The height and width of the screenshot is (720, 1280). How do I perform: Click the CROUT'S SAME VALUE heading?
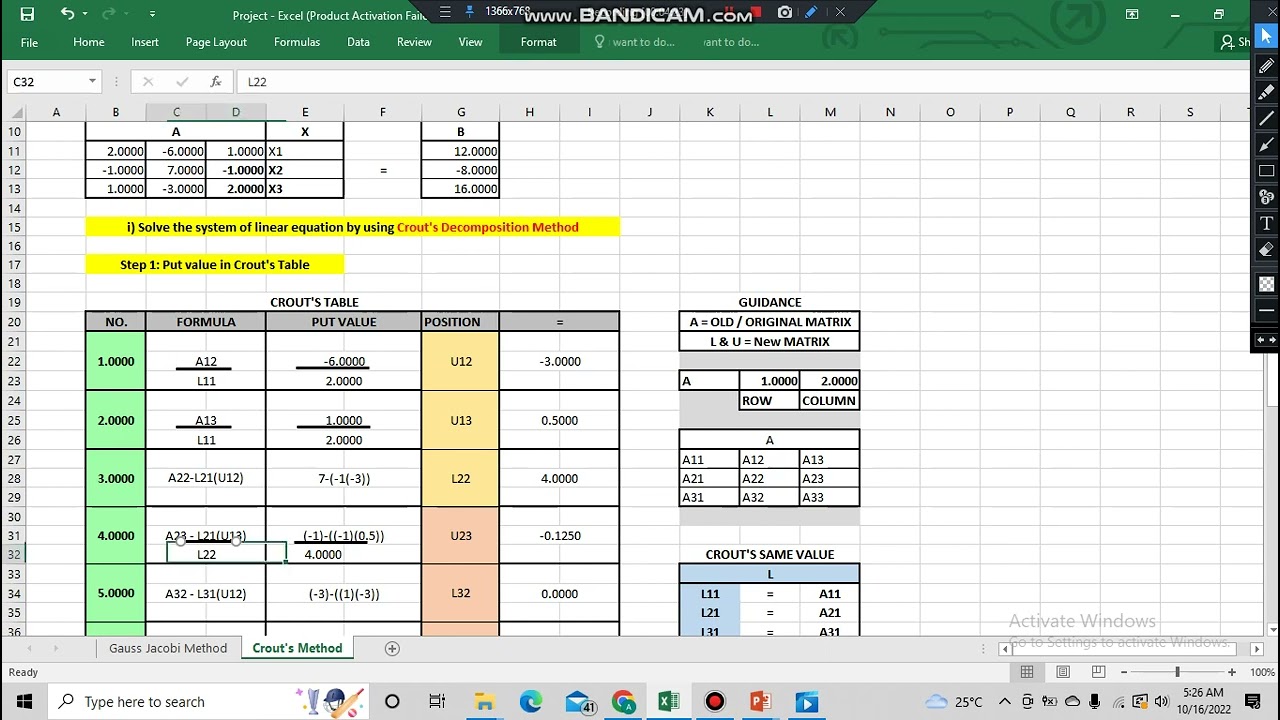pos(769,555)
